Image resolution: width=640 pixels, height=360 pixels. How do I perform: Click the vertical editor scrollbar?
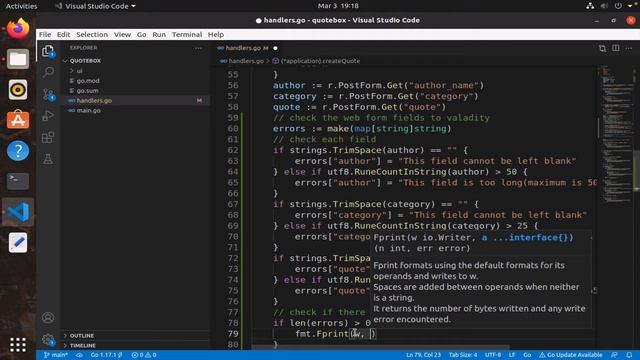tap(636, 171)
